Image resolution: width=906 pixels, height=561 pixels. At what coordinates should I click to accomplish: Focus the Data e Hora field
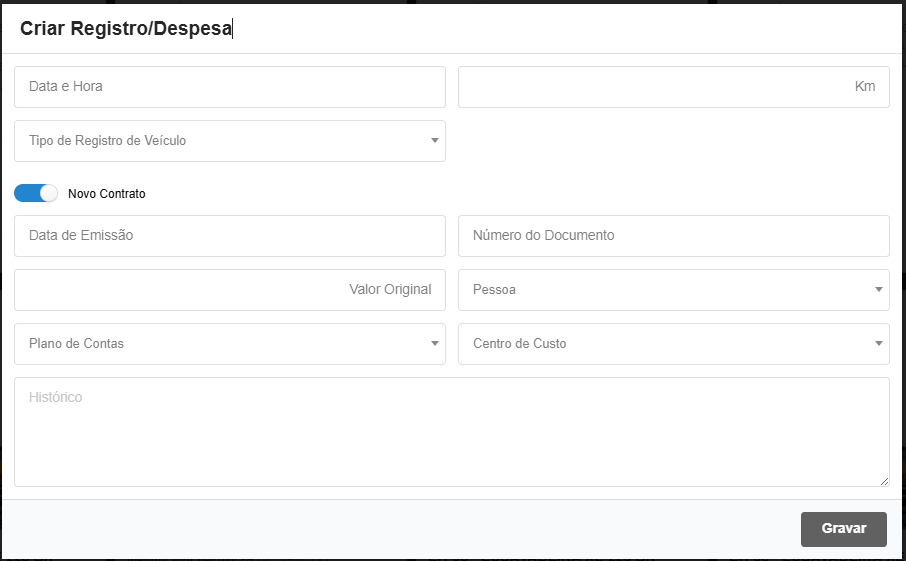point(230,87)
